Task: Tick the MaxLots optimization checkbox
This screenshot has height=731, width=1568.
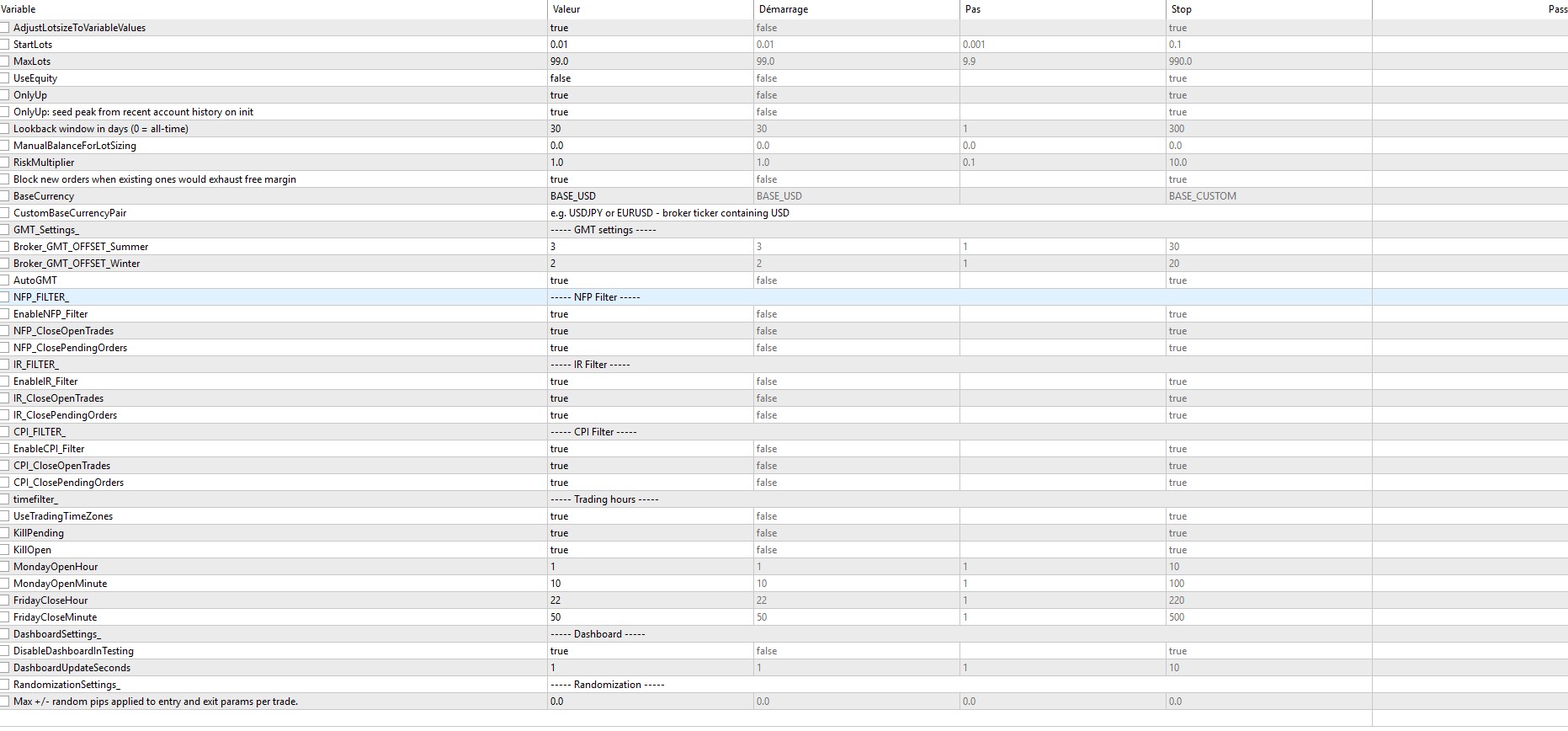Action: pyautogui.click(x=4, y=61)
